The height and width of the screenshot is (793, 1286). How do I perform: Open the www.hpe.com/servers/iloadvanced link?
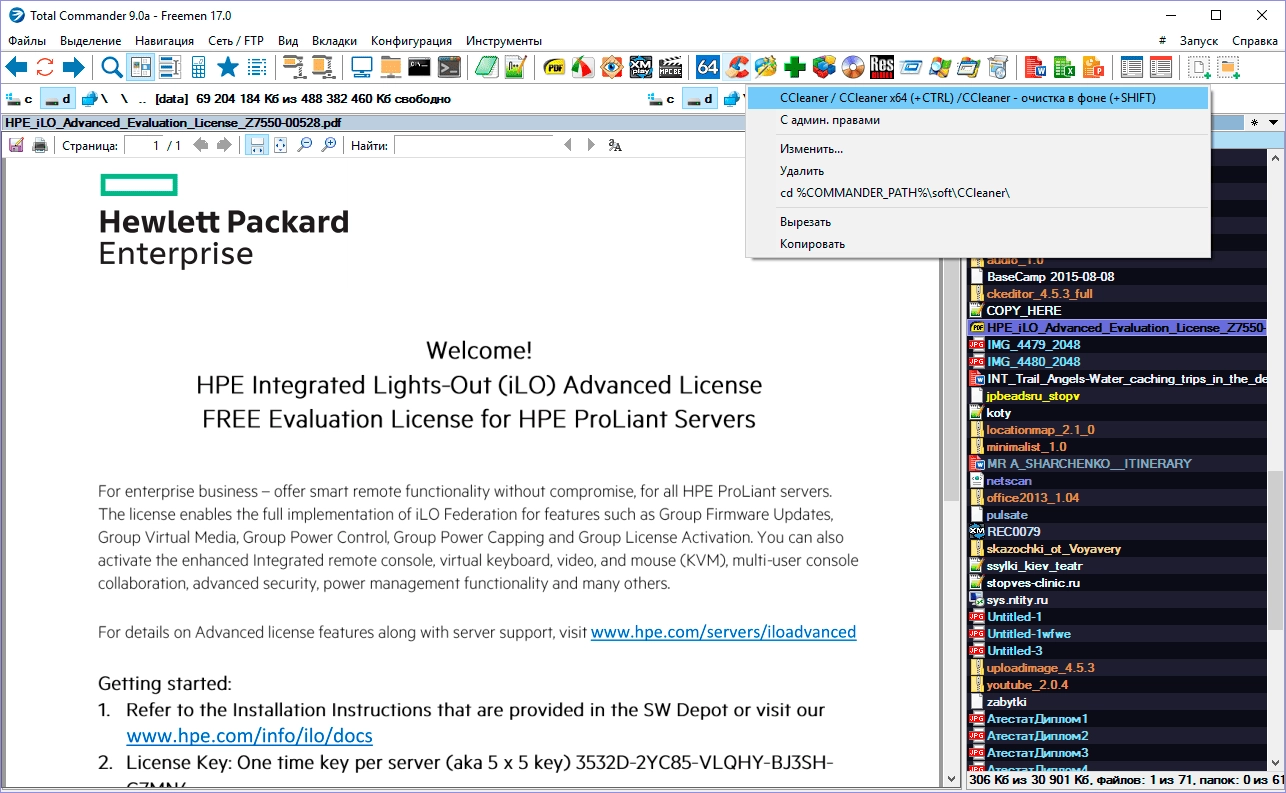tap(723, 632)
